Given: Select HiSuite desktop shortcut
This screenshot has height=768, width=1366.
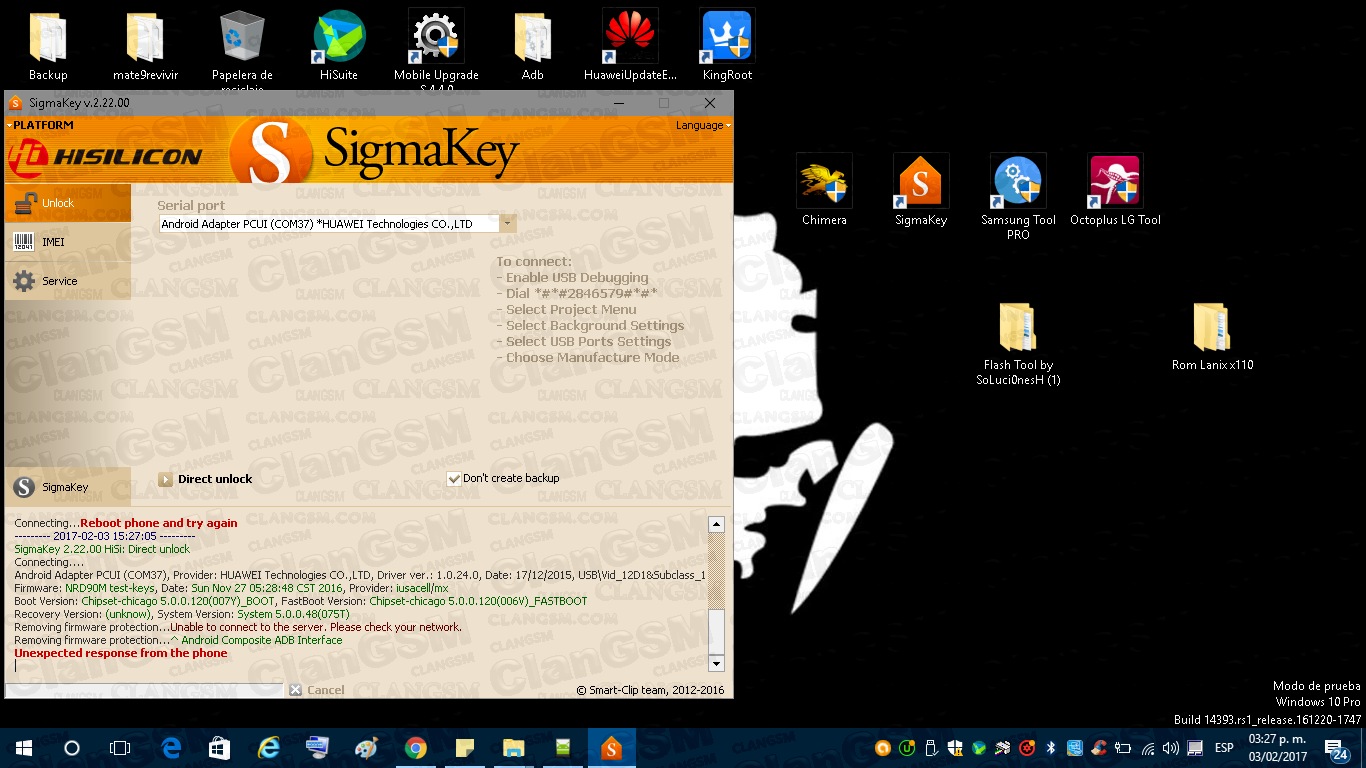Looking at the screenshot, I should coord(339,48).
